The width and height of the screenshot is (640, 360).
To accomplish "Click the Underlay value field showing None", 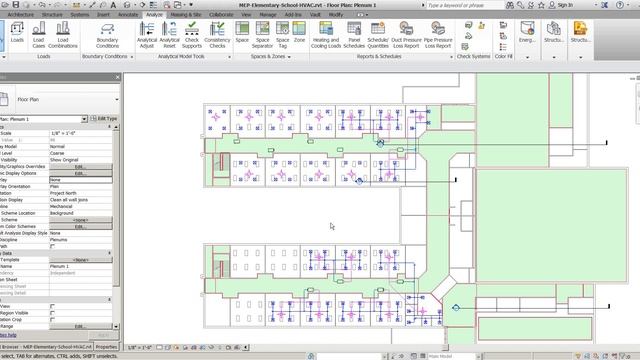I will 80,180.
